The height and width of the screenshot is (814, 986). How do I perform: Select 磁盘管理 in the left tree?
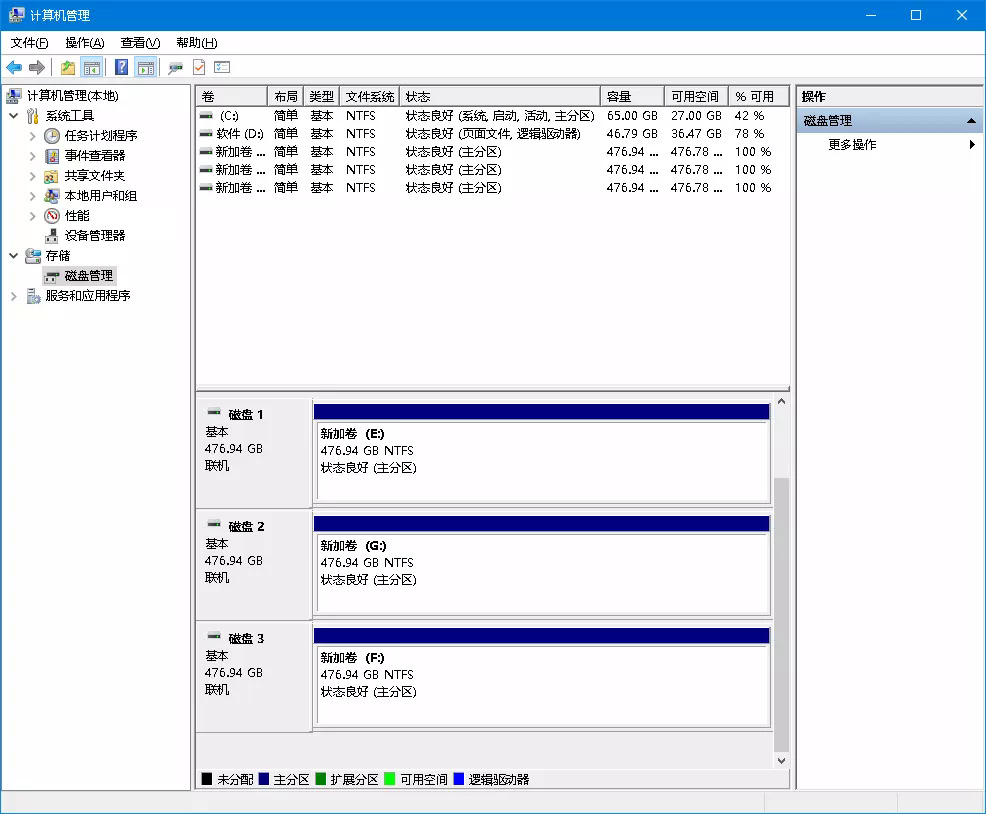pyautogui.click(x=89, y=275)
